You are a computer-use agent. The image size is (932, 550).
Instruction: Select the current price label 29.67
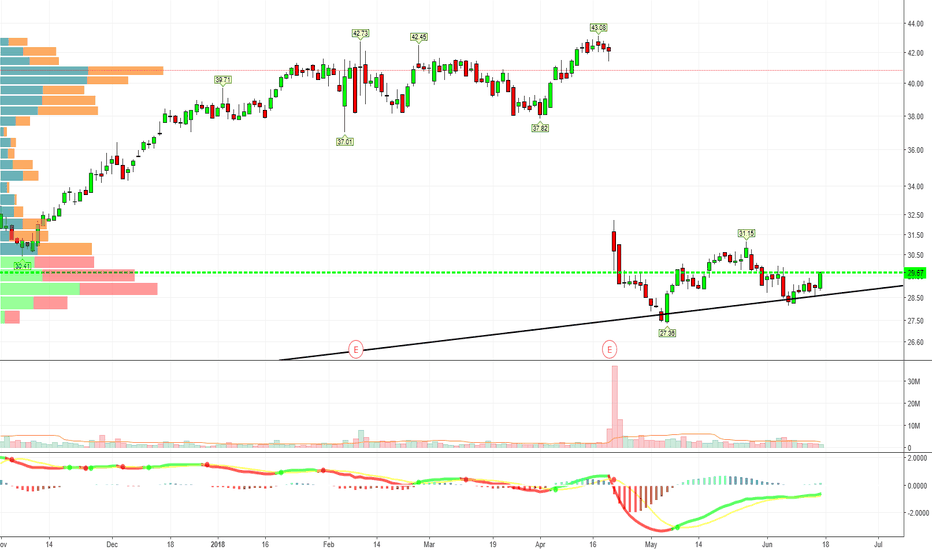(915, 273)
